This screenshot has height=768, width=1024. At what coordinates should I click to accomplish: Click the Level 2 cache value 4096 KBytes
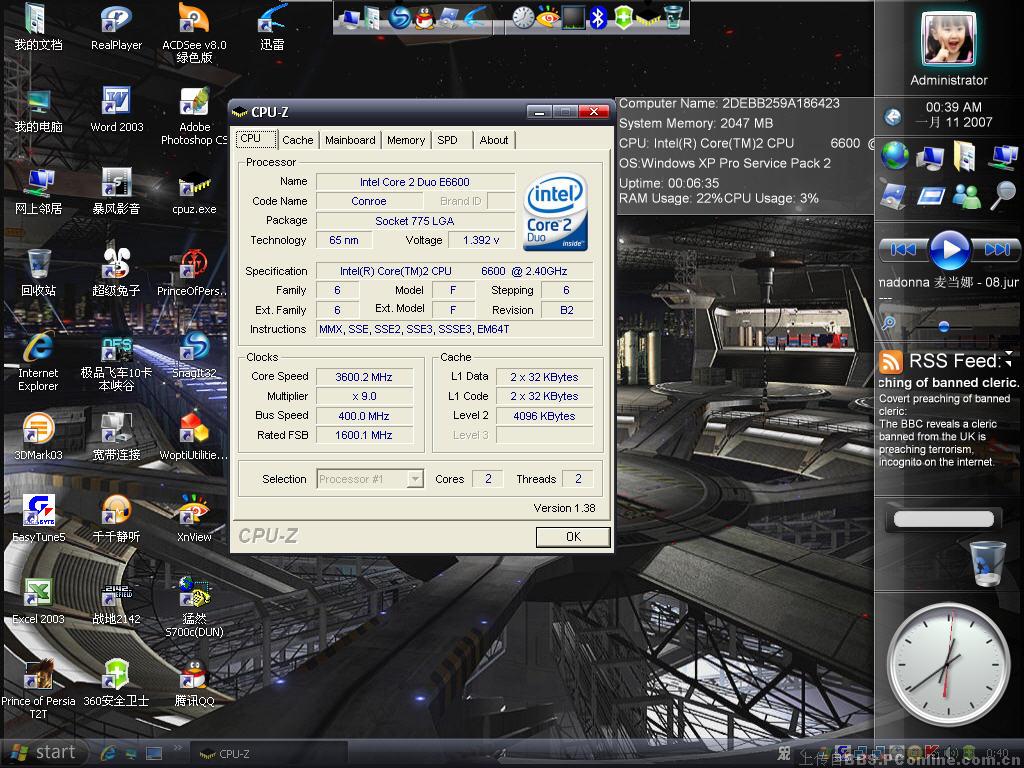coord(544,416)
